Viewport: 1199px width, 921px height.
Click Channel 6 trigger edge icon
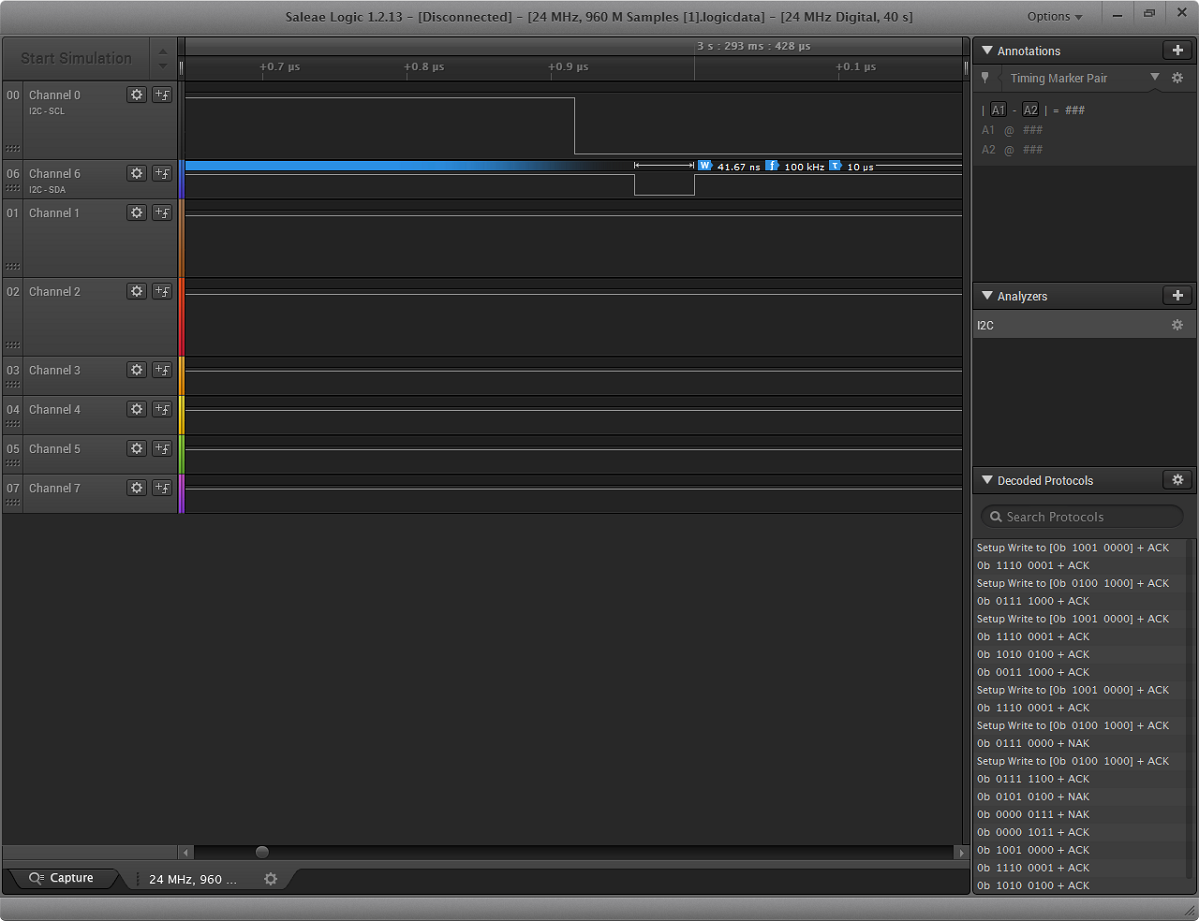pos(162,174)
